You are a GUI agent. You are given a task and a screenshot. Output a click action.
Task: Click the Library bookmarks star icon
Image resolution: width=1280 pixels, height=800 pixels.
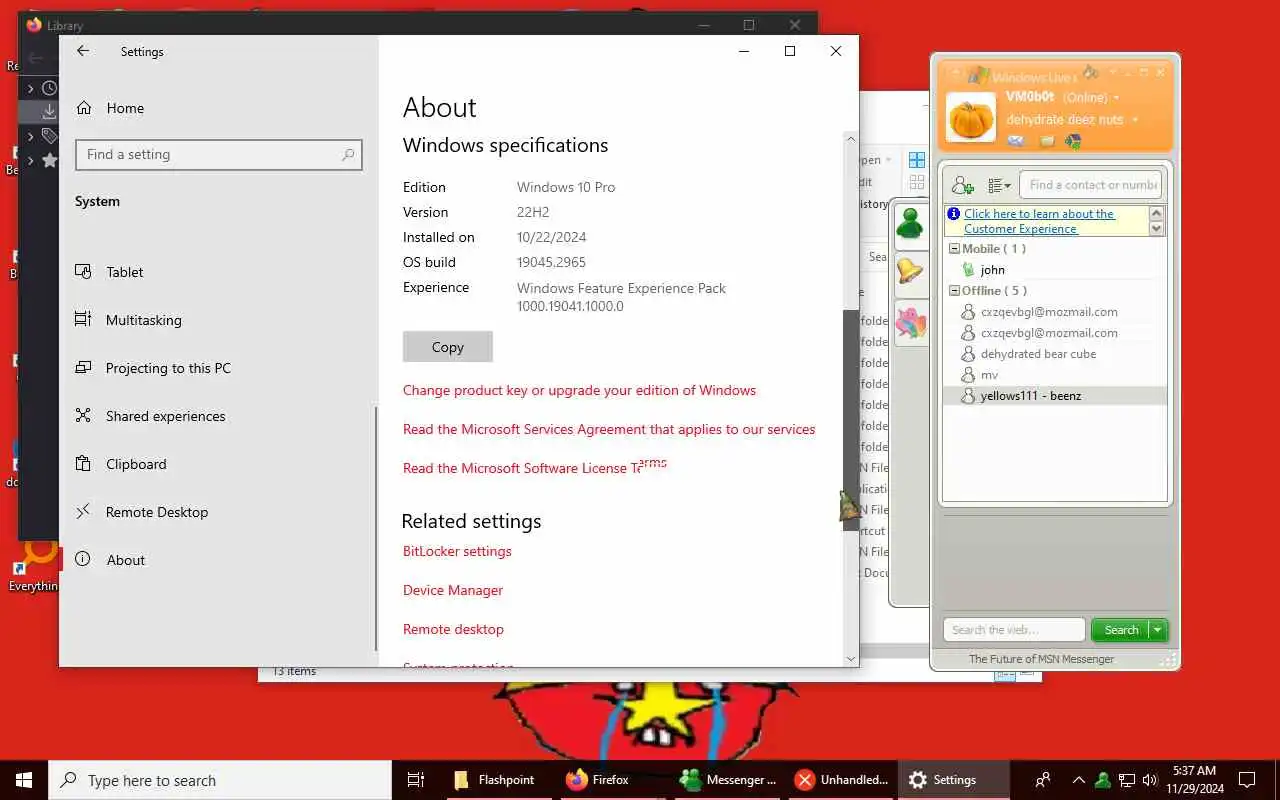coord(49,160)
